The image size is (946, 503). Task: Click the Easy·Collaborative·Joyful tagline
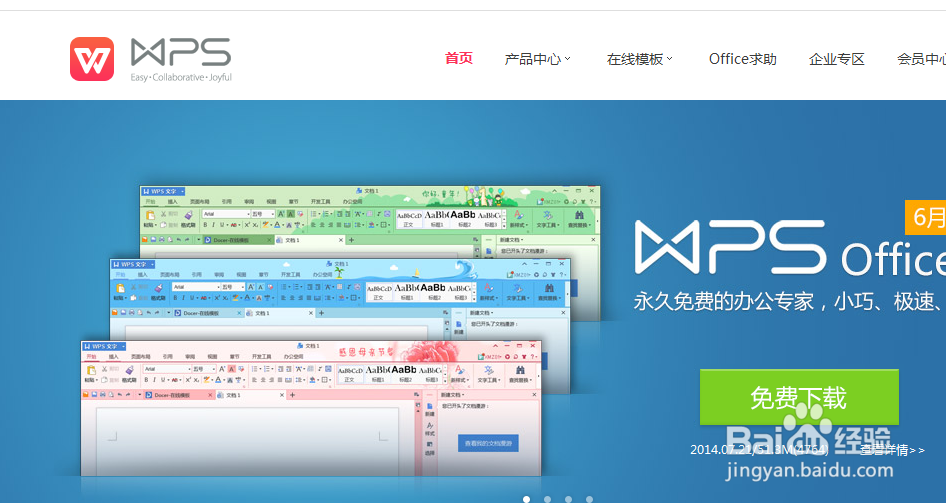(x=181, y=77)
